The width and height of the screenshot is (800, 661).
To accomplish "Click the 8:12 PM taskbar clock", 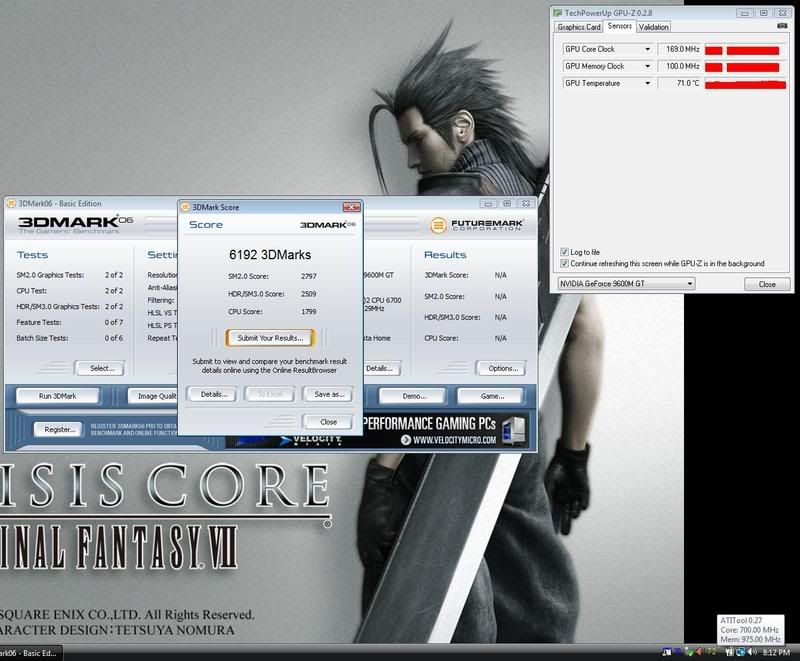I will [x=776, y=652].
